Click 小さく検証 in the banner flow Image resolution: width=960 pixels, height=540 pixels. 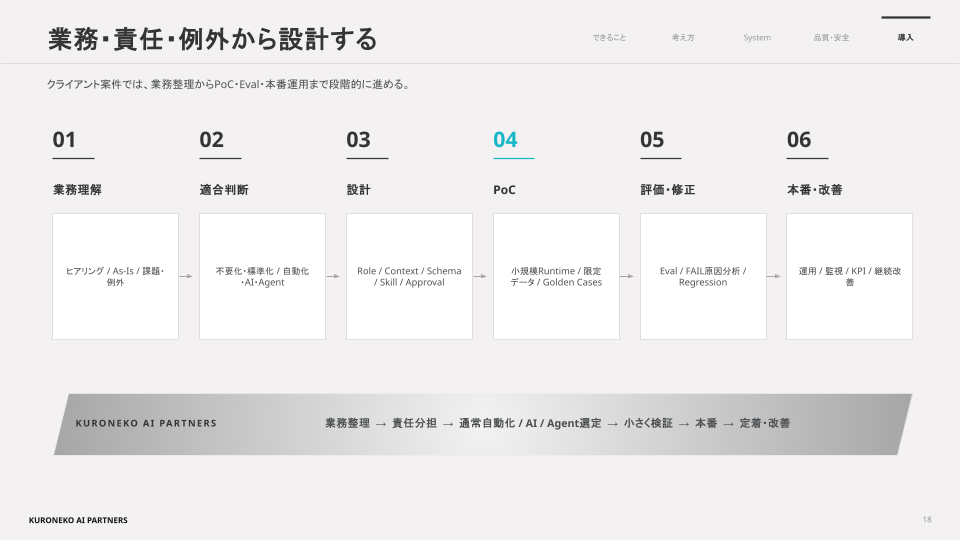point(648,423)
